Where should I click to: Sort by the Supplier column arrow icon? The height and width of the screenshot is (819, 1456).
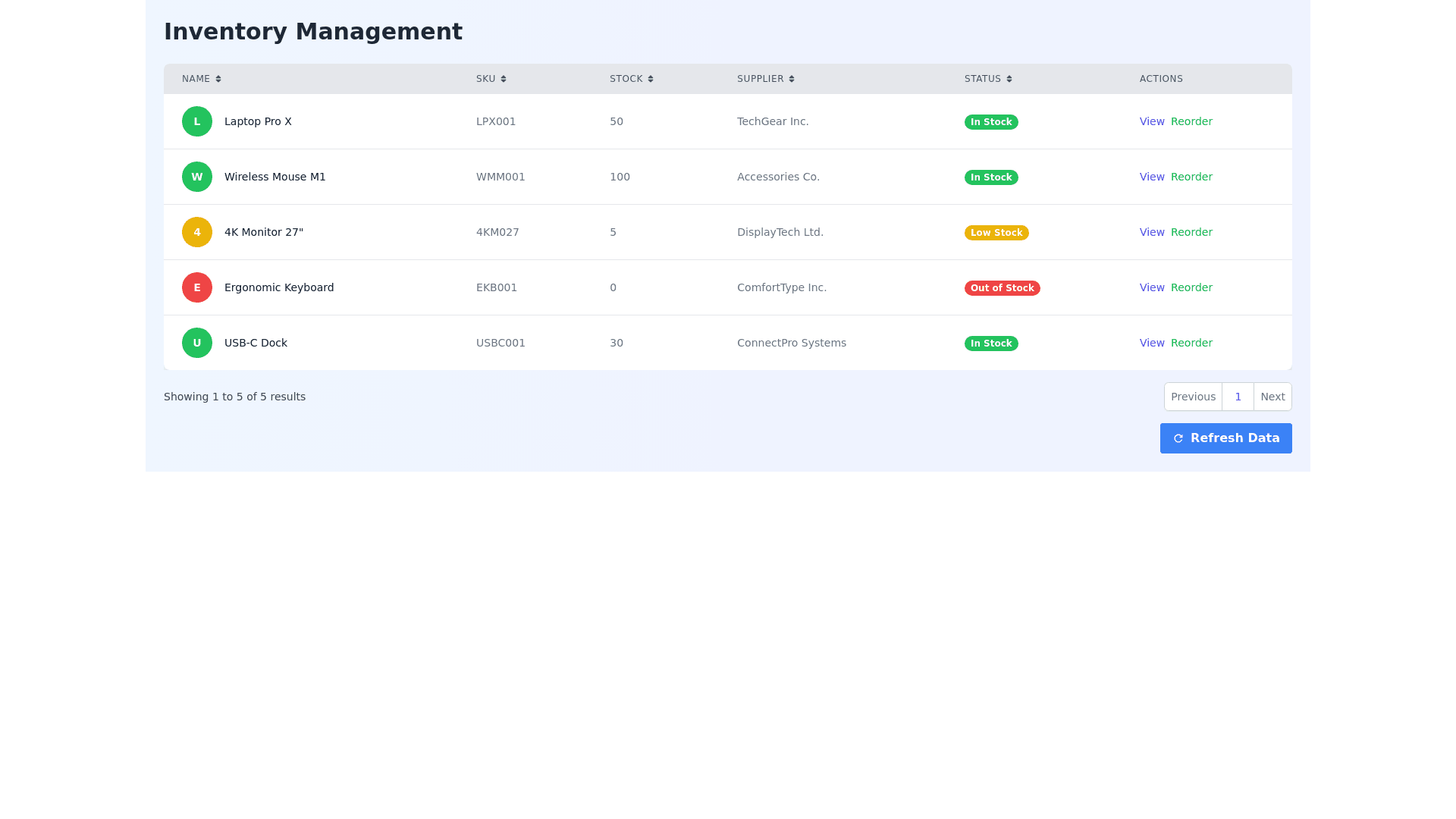(x=792, y=79)
